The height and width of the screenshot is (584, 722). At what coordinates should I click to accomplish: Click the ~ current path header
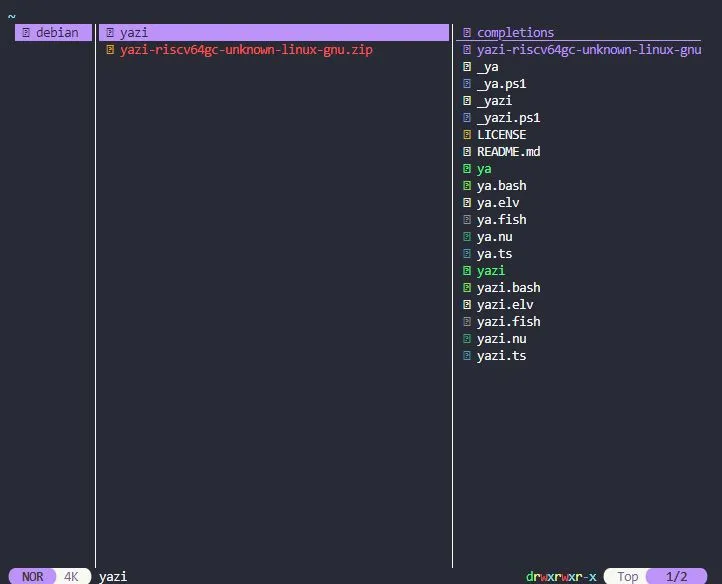point(12,16)
